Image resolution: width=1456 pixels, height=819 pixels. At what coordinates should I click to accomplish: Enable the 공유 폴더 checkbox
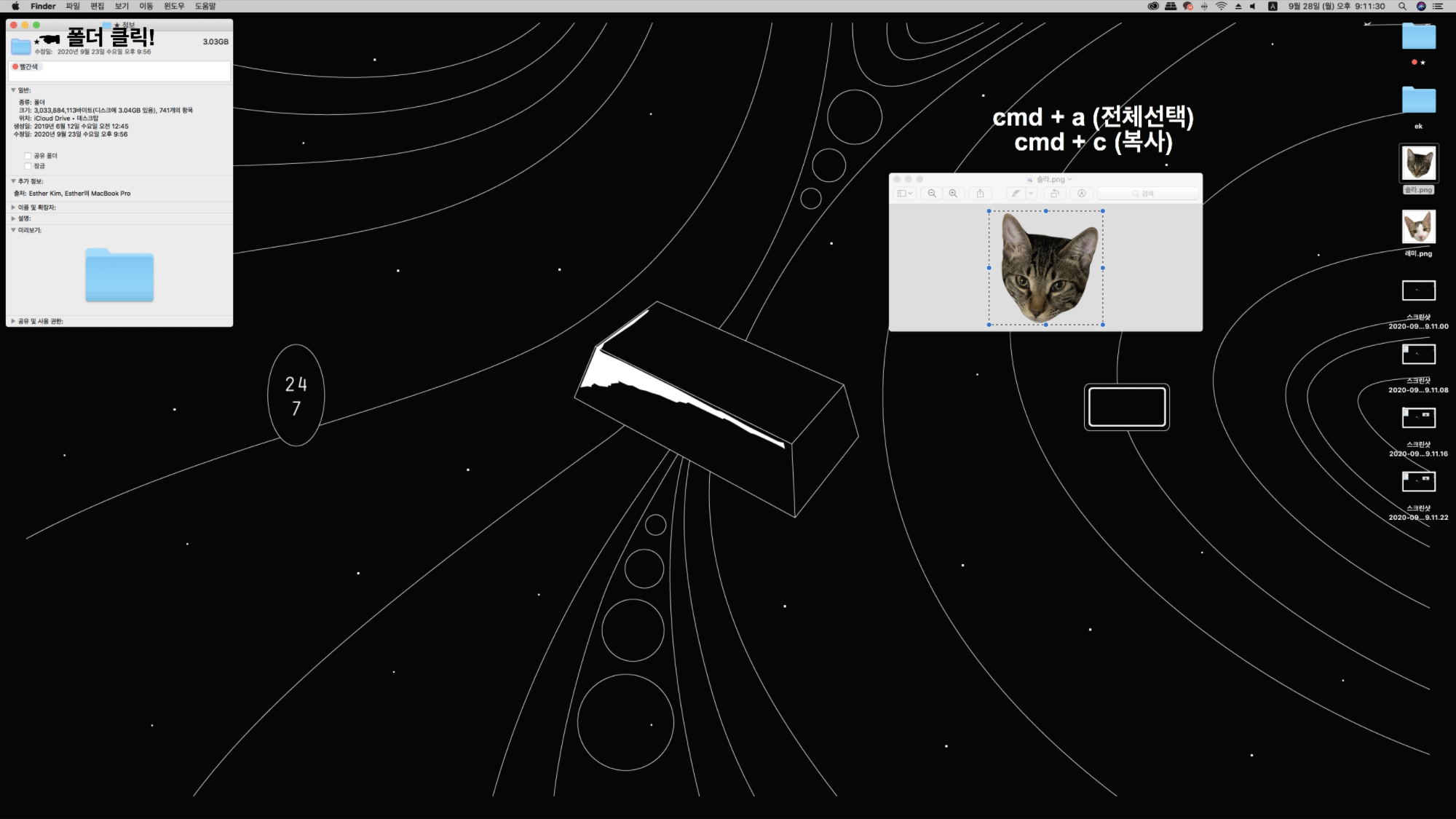[28, 156]
